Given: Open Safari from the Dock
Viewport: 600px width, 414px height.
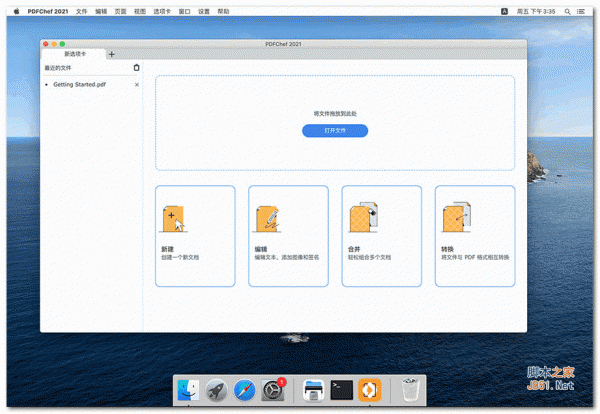Looking at the screenshot, I should click(x=245, y=390).
